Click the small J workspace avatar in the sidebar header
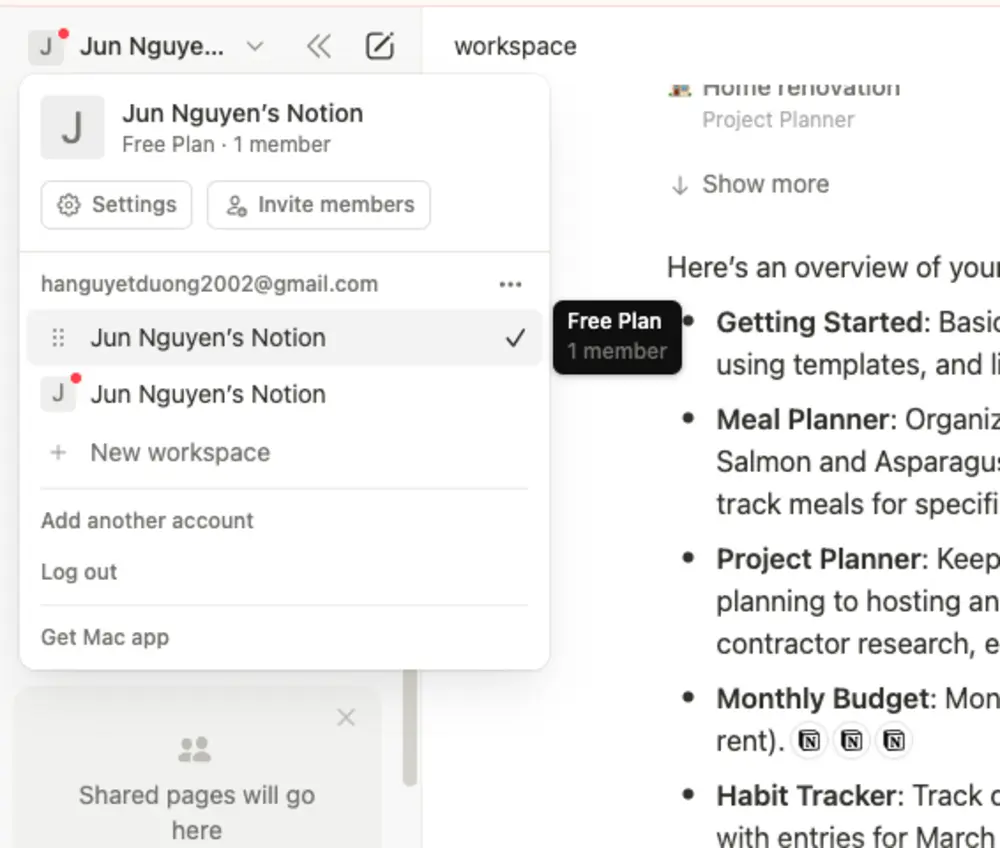Screen dimensions: 1000x848 point(46,47)
